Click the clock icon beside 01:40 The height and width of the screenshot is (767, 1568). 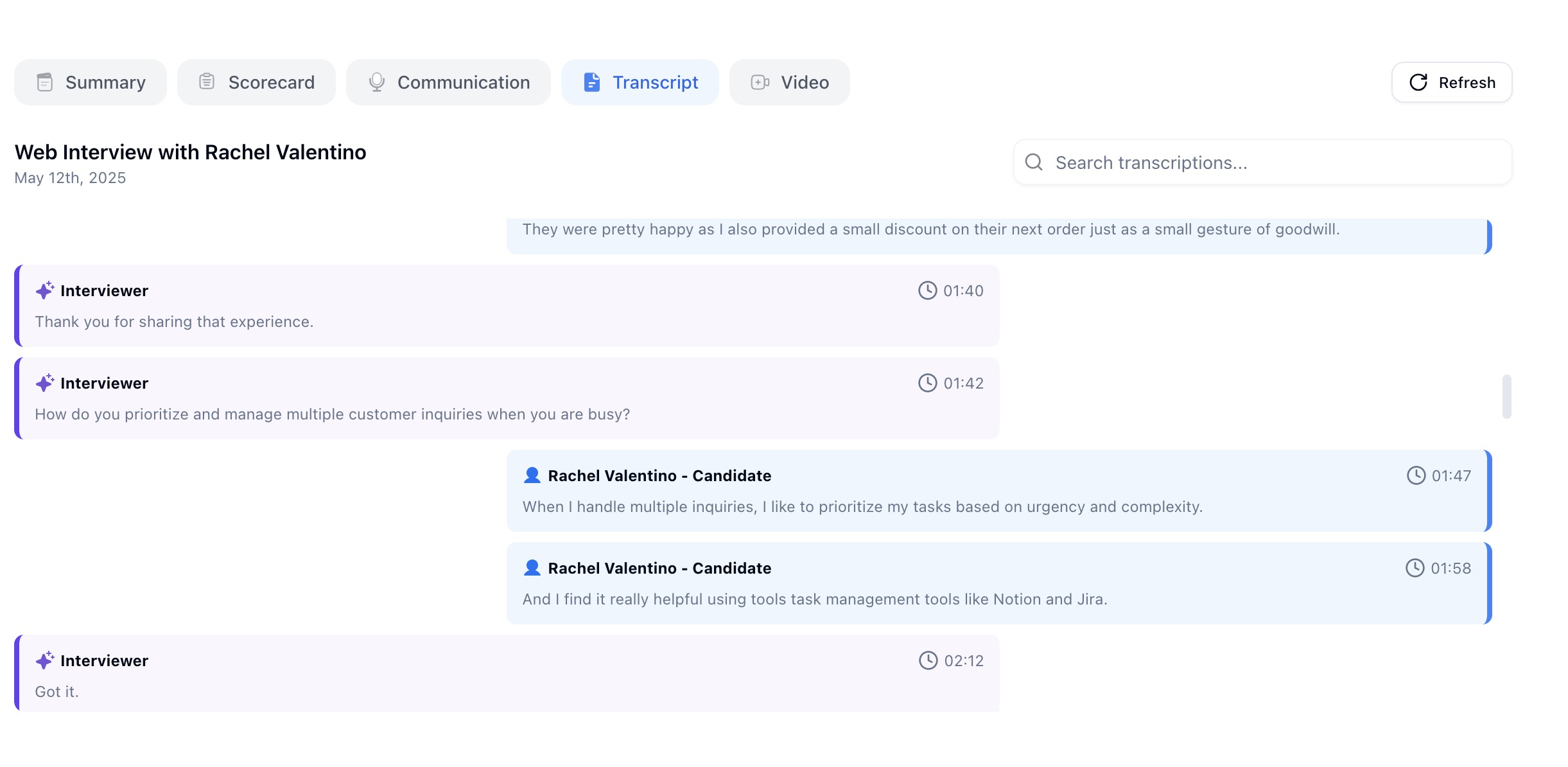(927, 290)
